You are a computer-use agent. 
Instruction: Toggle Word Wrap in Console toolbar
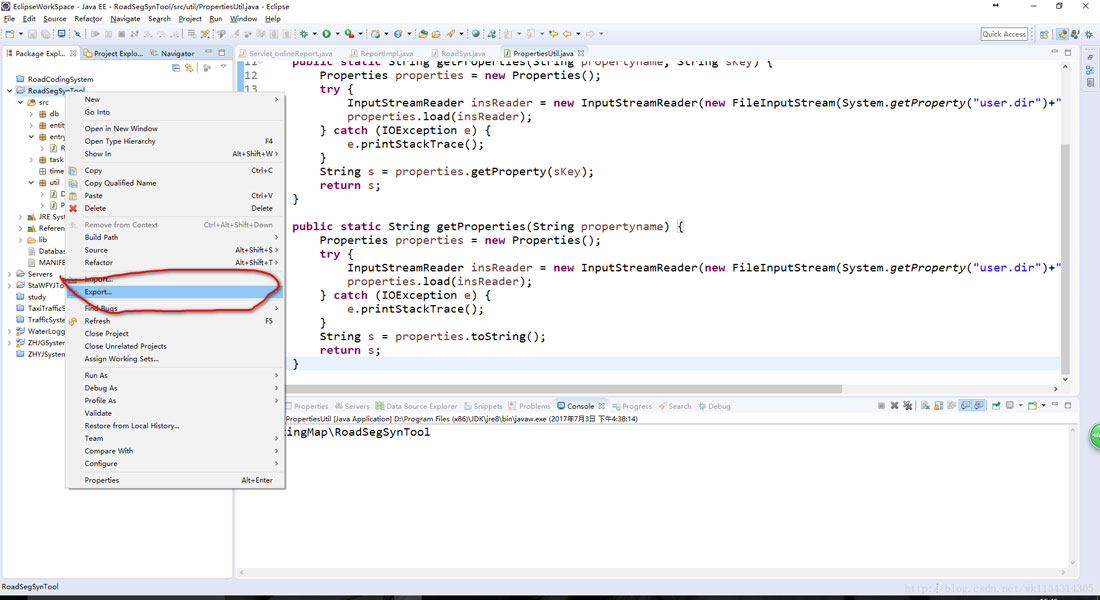952,406
